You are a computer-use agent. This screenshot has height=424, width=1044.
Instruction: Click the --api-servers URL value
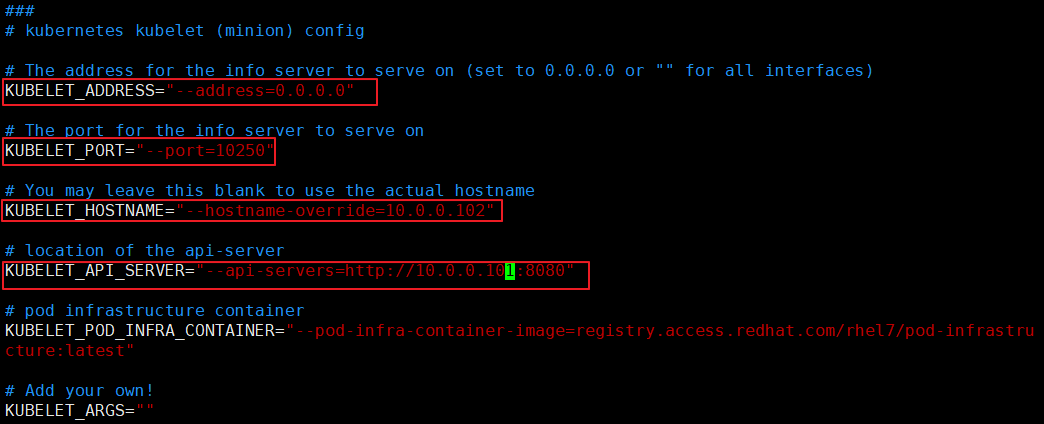point(380,271)
